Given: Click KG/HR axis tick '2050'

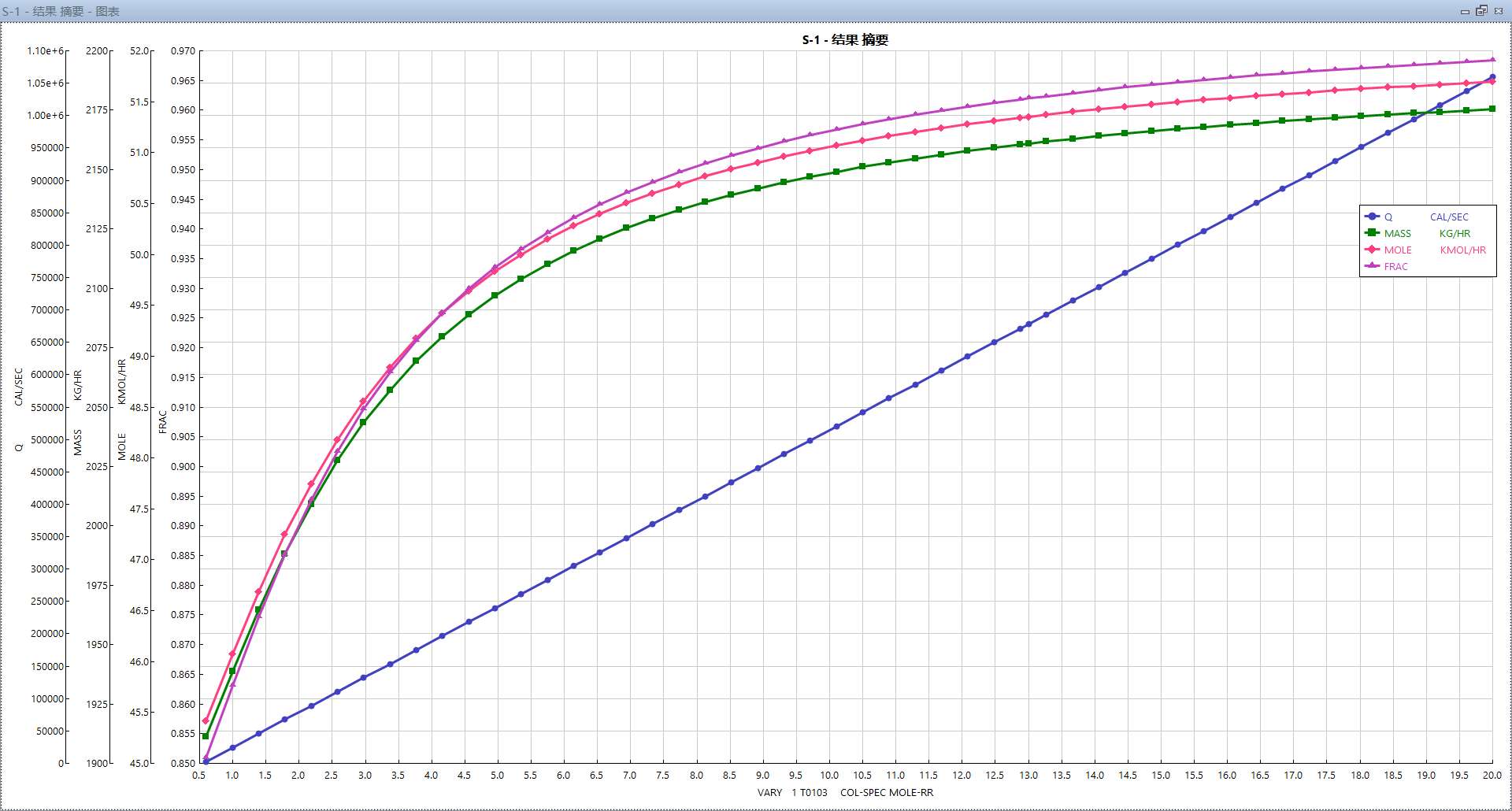Looking at the screenshot, I should (97, 408).
